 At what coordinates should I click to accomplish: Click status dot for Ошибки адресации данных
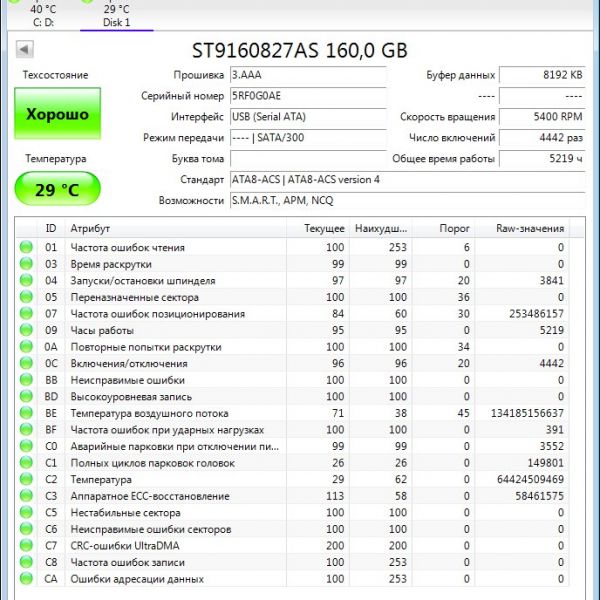pos(26,579)
